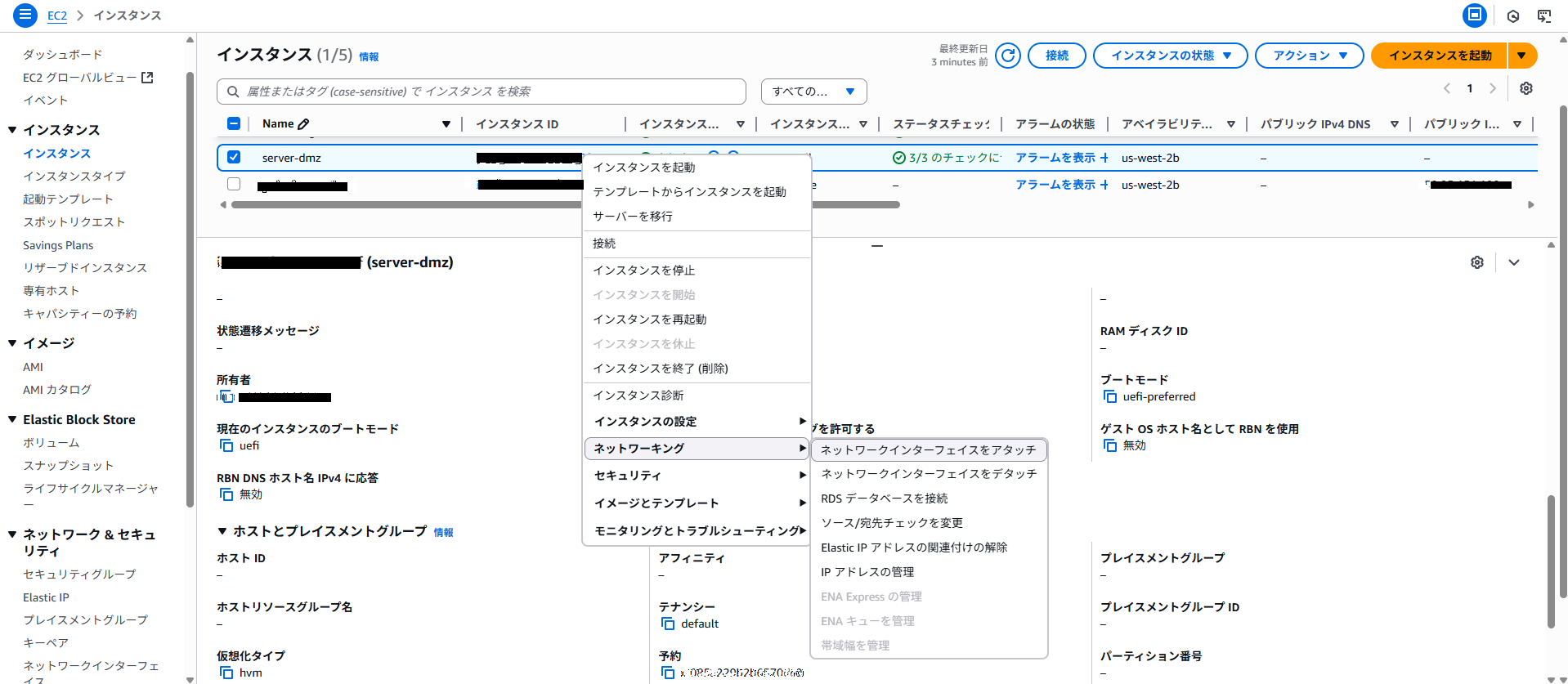The width and height of the screenshot is (1568, 684).
Task: Edit the Name column pencil icon
Action: pyautogui.click(x=304, y=124)
